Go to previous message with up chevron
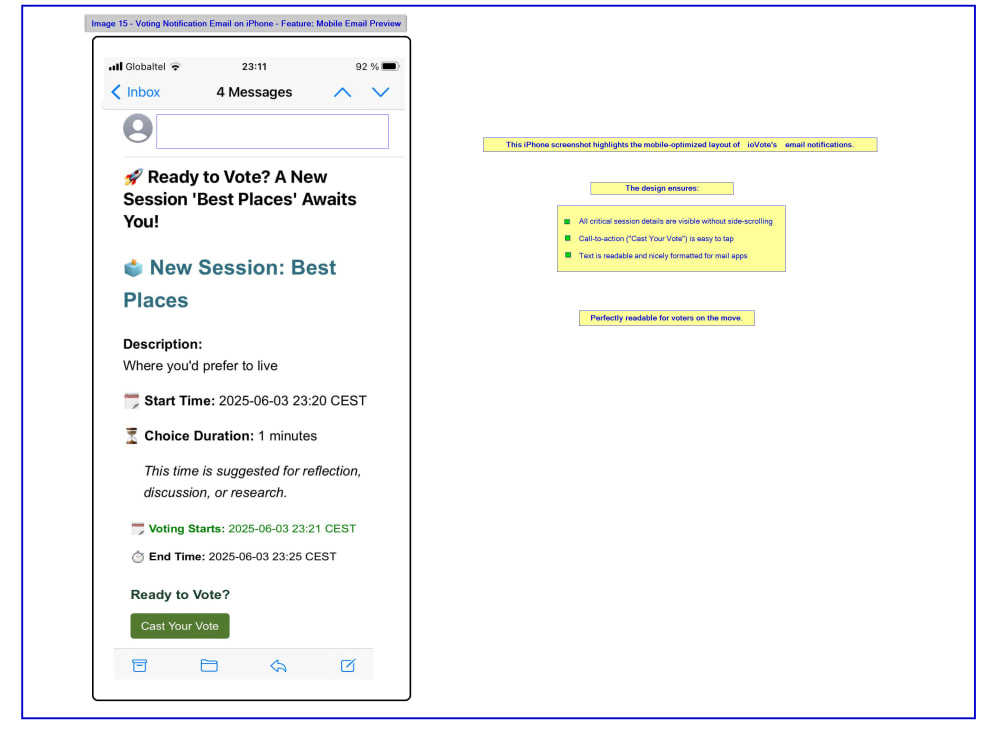 [x=342, y=92]
